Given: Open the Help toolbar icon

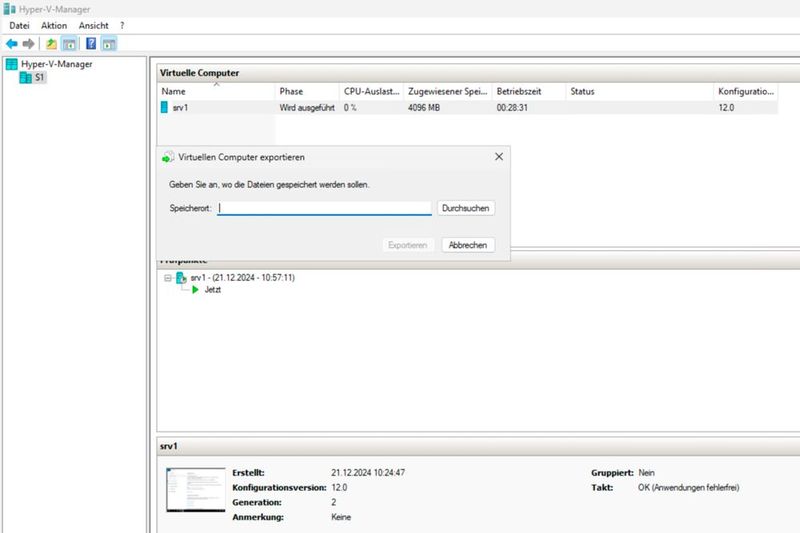Looking at the screenshot, I should click(x=91, y=44).
